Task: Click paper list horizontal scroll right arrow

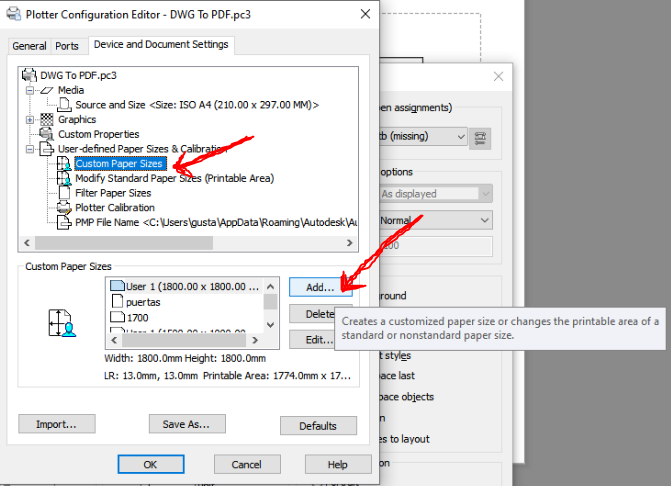Action: pyautogui.click(x=255, y=340)
